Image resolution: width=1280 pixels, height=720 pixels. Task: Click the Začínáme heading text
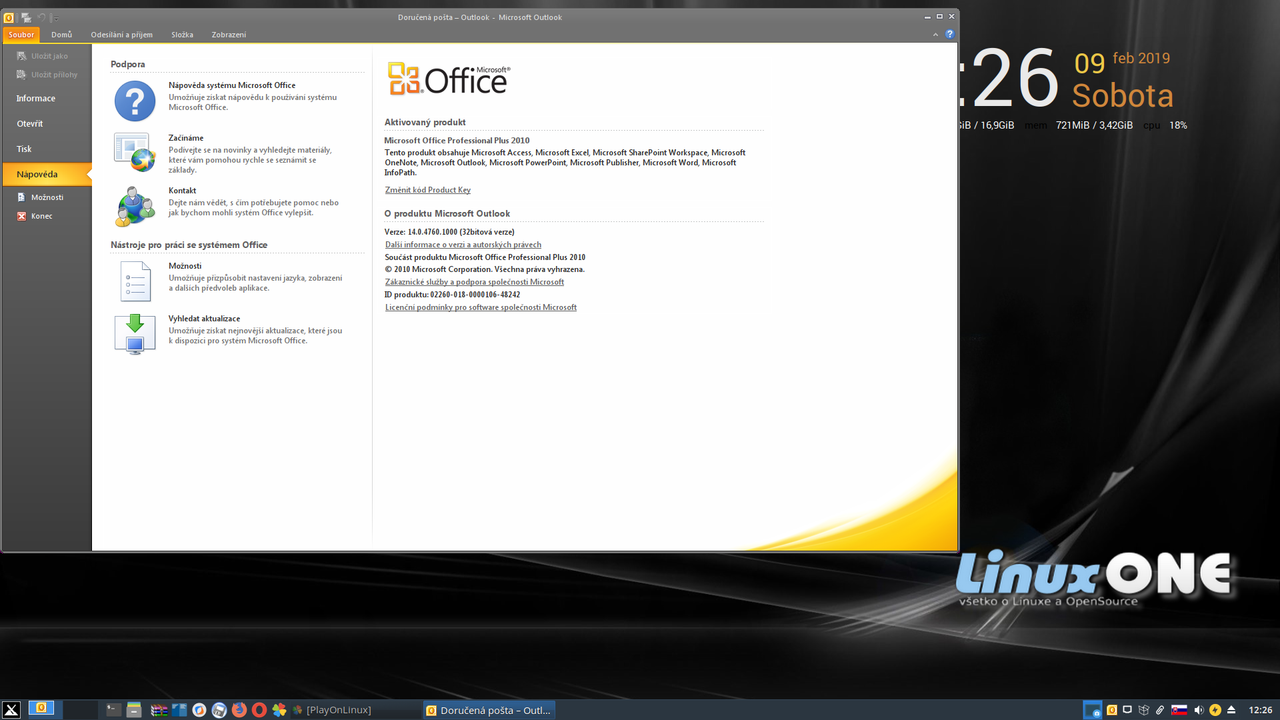(x=186, y=138)
